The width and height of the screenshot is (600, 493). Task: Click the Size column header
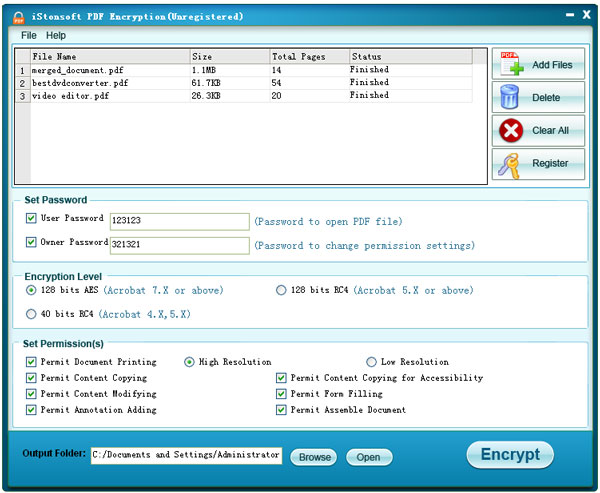230,57
